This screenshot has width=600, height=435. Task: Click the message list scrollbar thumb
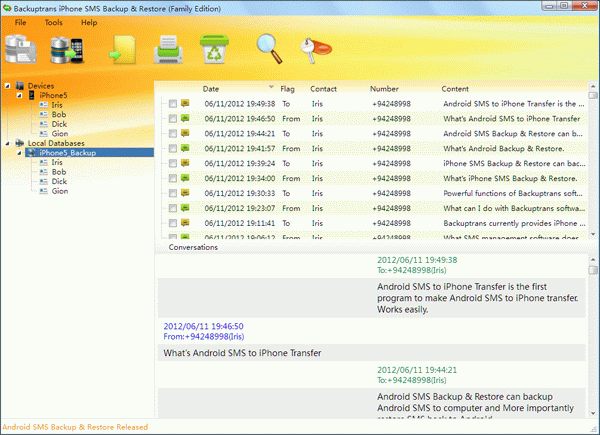(x=593, y=95)
